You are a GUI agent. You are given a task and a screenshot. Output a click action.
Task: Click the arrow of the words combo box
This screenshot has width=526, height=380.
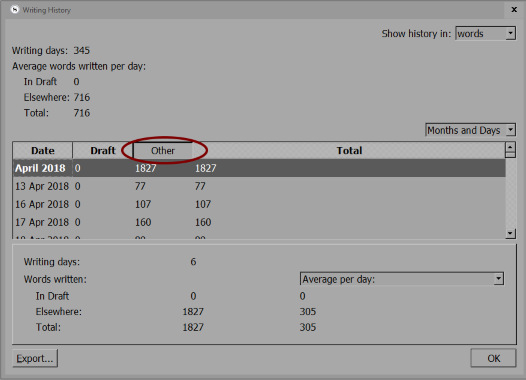pyautogui.click(x=510, y=34)
